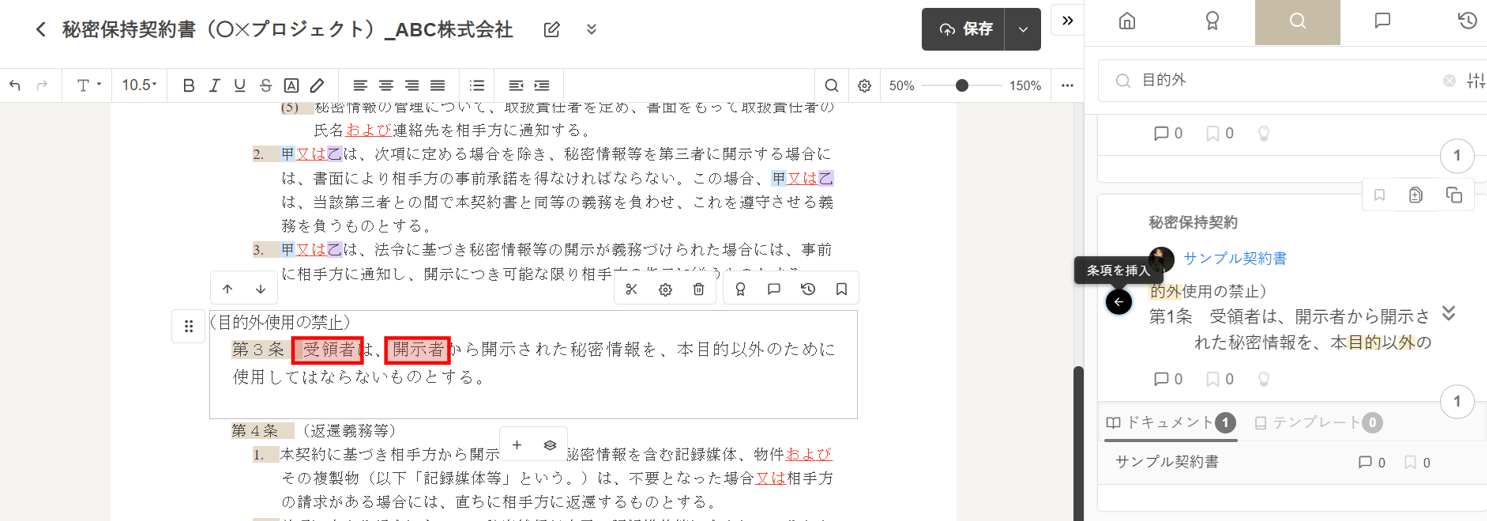Click the 保存 save button

pos(964,30)
